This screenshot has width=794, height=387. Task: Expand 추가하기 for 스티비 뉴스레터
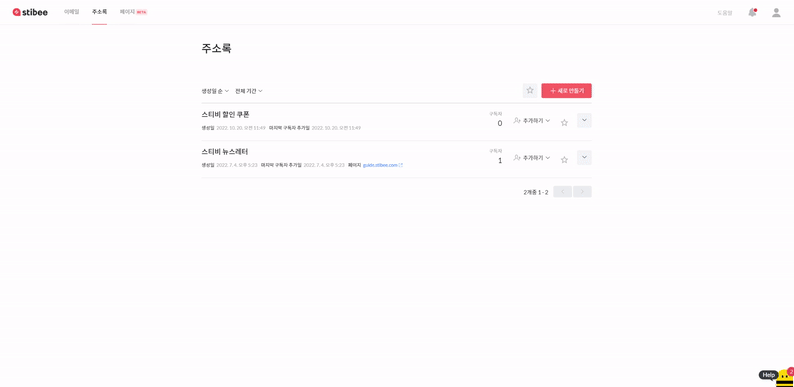(x=532, y=158)
